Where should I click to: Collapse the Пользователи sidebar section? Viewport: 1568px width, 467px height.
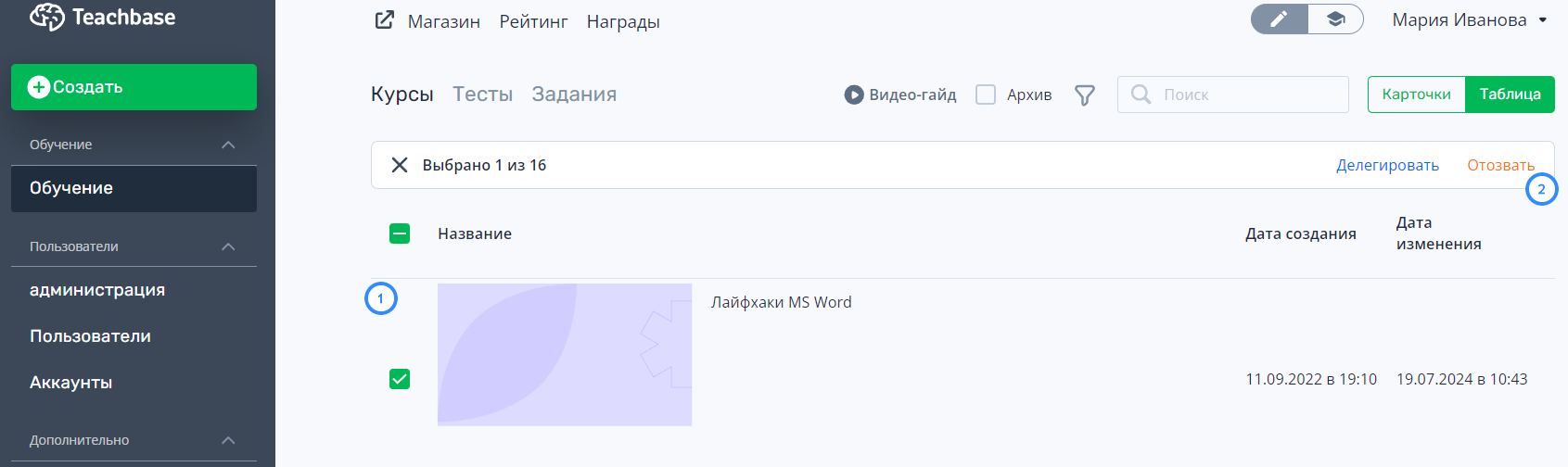pos(228,246)
